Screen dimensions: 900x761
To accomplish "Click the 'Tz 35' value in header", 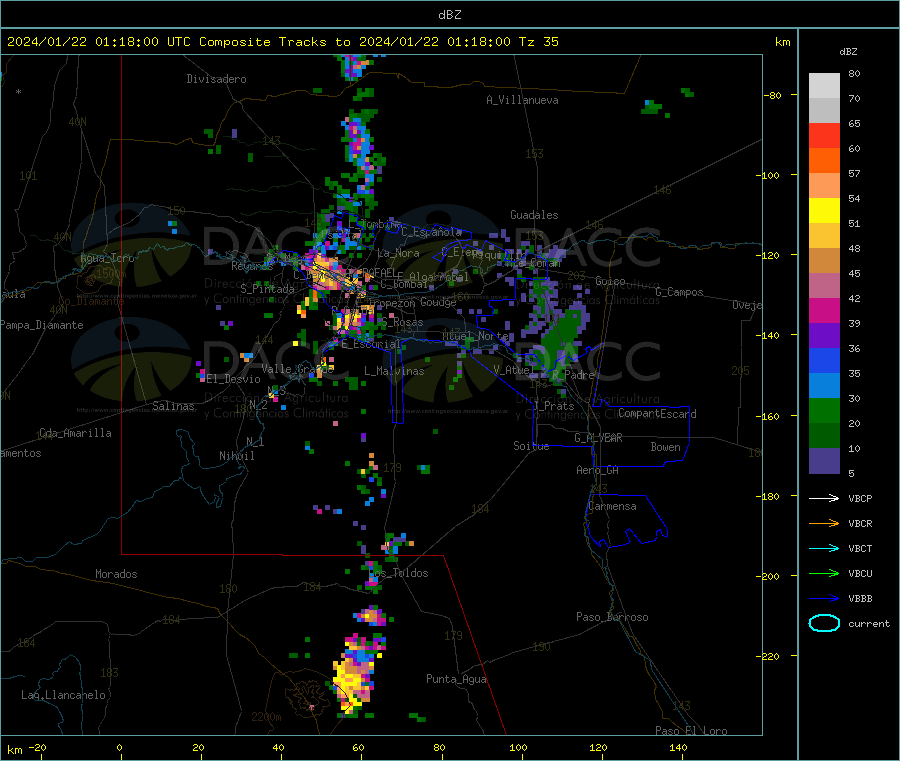I will pyautogui.click(x=538, y=42).
